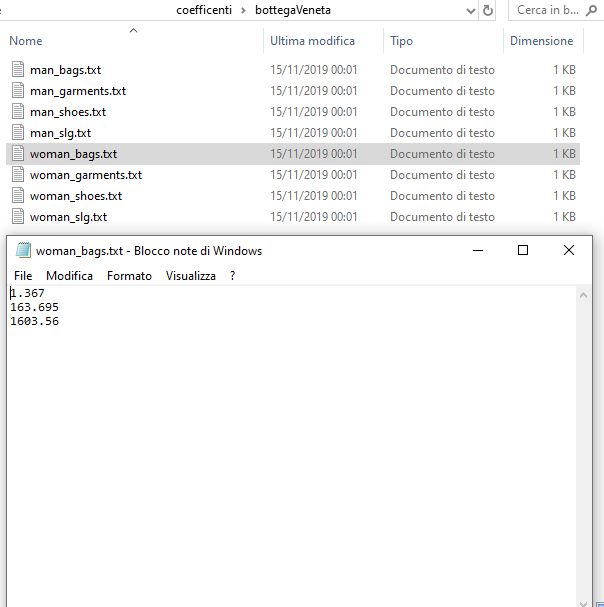Open the Visualizza menu
This screenshot has width=604, height=607.
click(x=190, y=276)
